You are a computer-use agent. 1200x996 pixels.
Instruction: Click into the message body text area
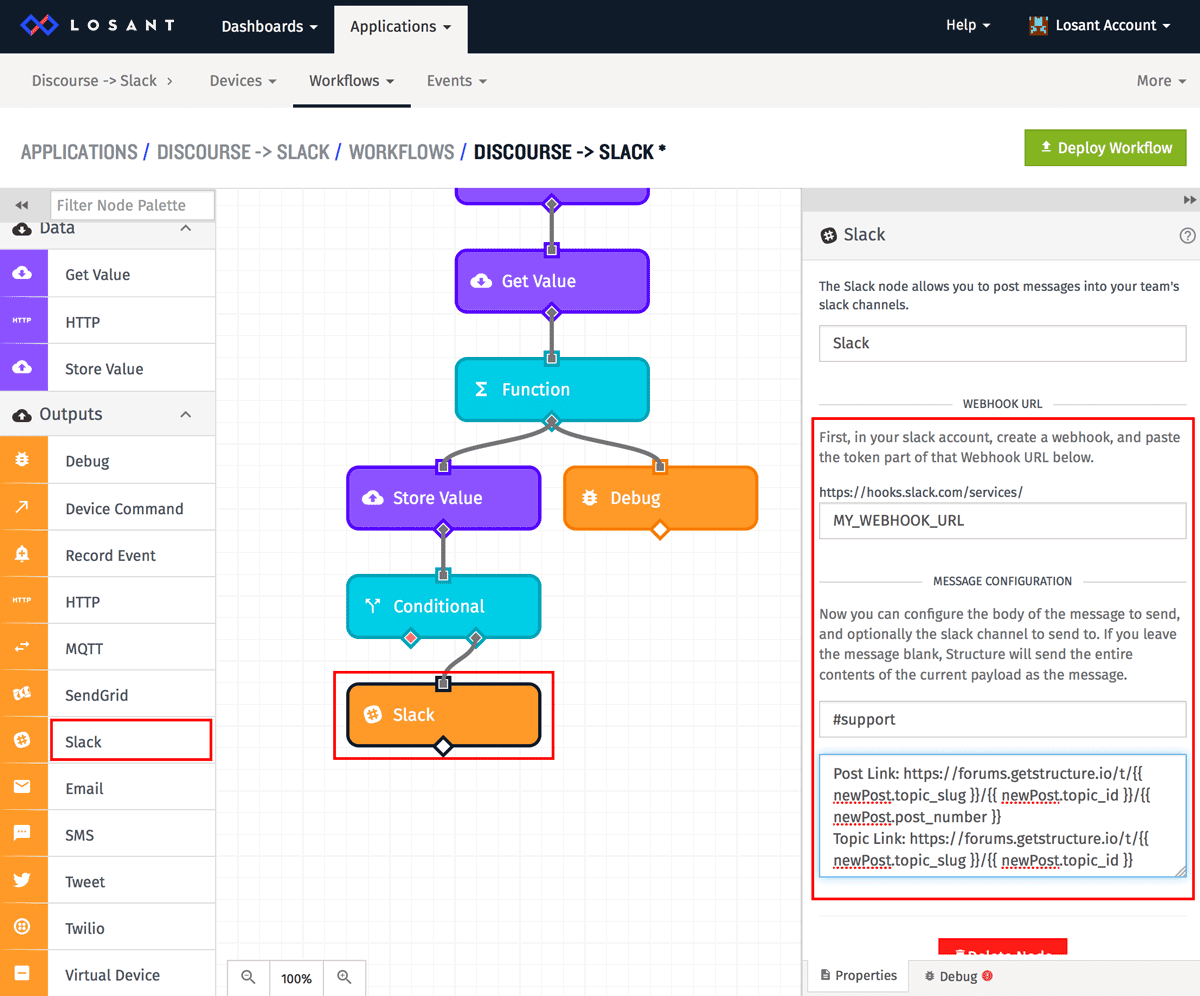coord(1002,815)
